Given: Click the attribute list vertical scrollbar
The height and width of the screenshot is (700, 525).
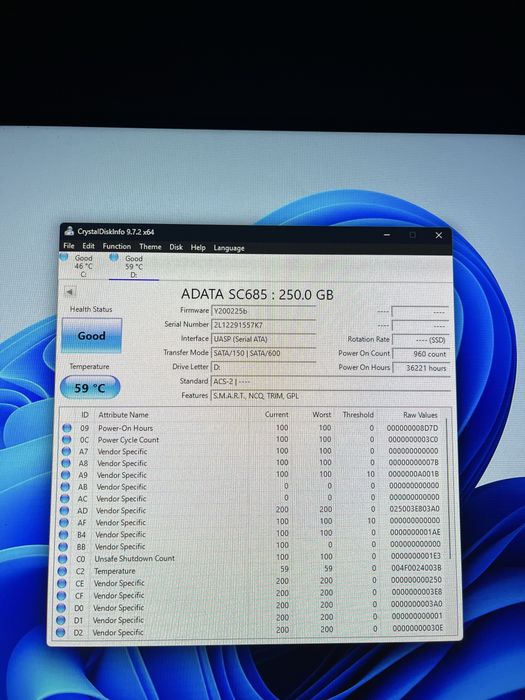Looking at the screenshot, I should point(448,487).
